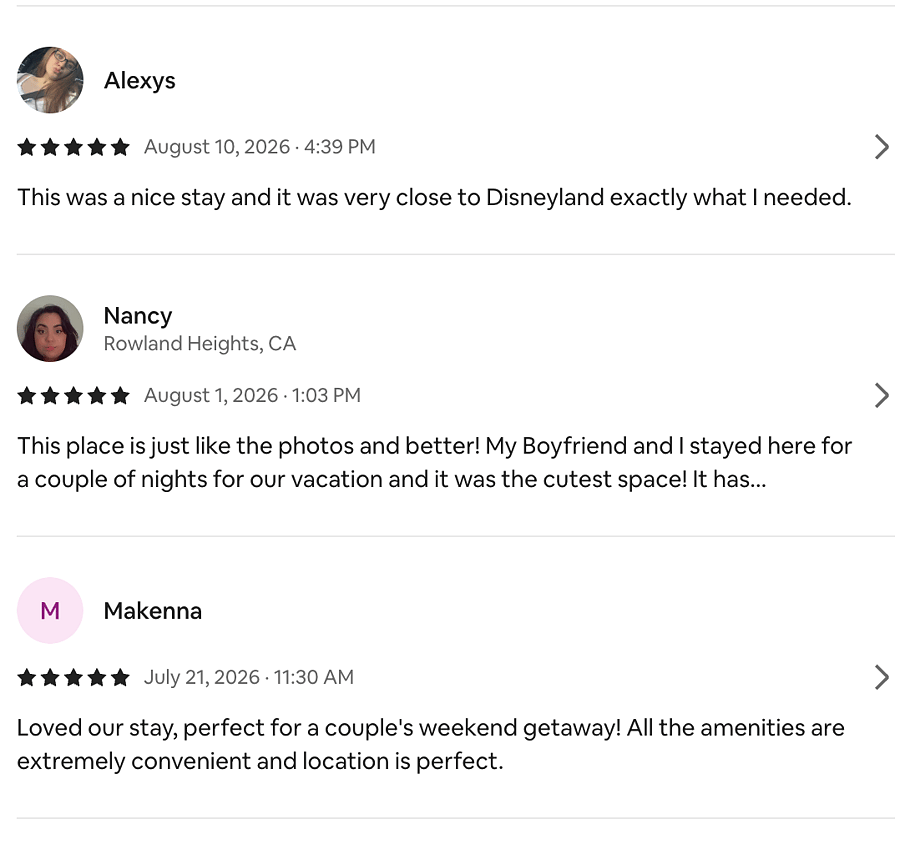Open Nancy's truncated review text ending in ellipsis
900x844 pixels.
tap(435, 463)
